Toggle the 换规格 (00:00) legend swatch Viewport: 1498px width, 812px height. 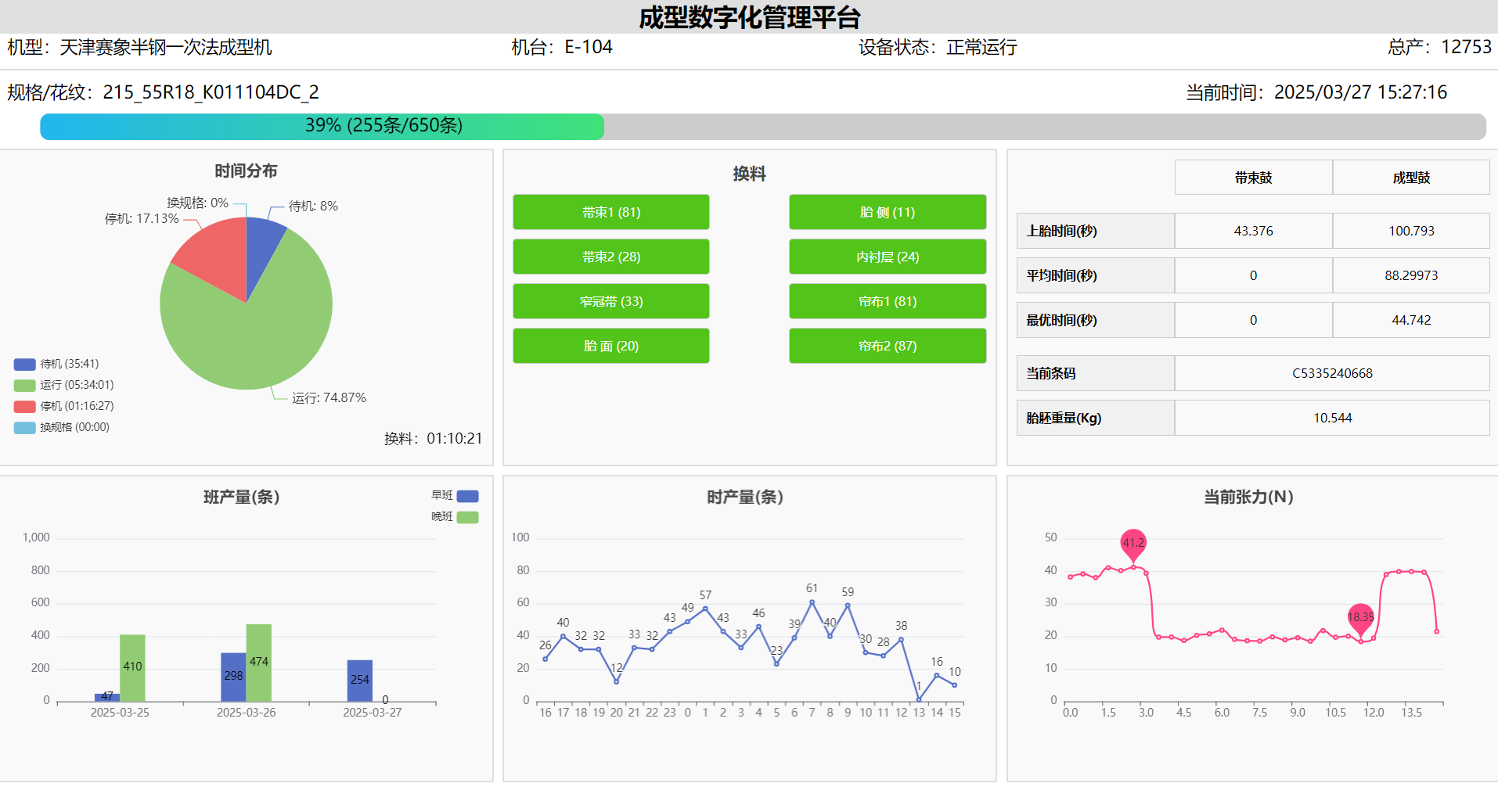tap(25, 427)
